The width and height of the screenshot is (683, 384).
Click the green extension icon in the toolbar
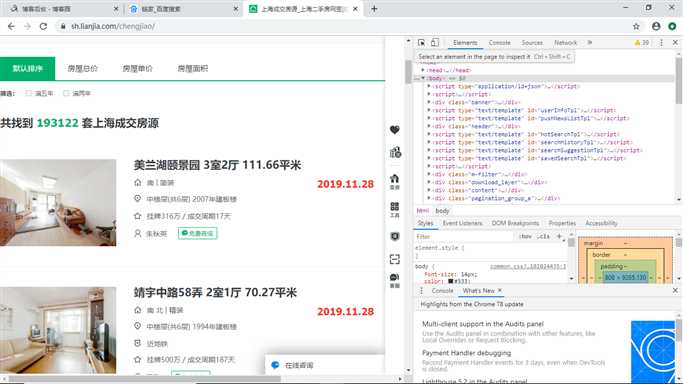[672, 26]
